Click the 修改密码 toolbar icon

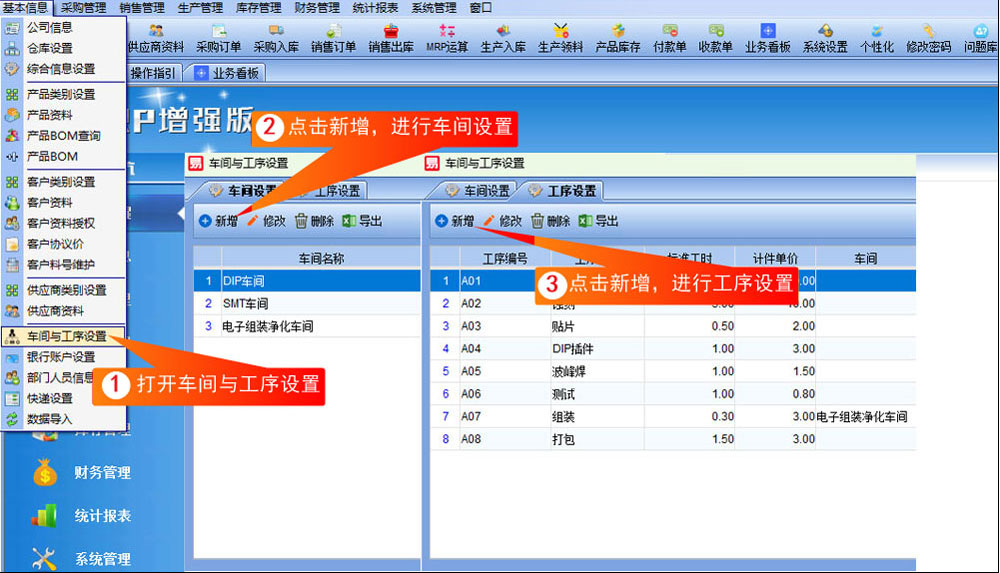pos(928,38)
